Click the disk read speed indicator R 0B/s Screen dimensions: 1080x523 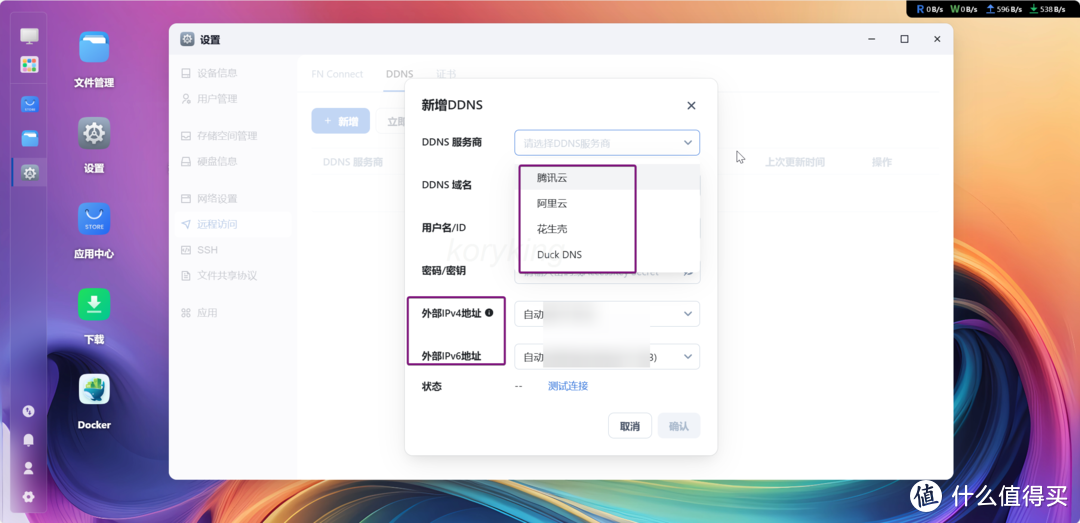click(x=929, y=10)
